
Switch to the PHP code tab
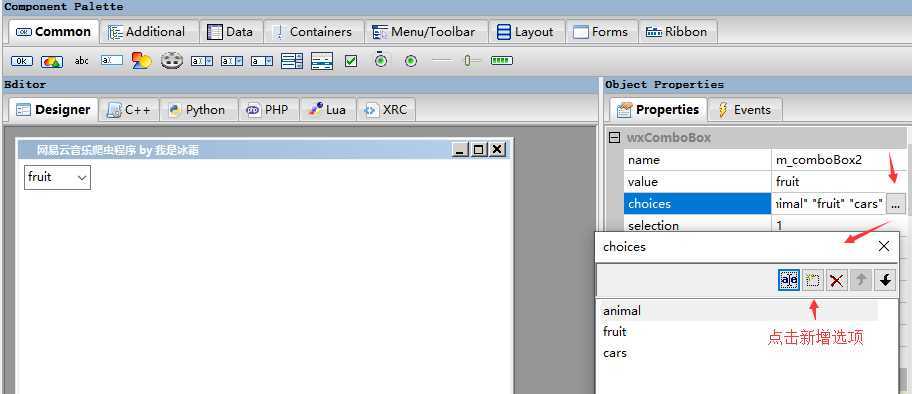click(x=268, y=109)
